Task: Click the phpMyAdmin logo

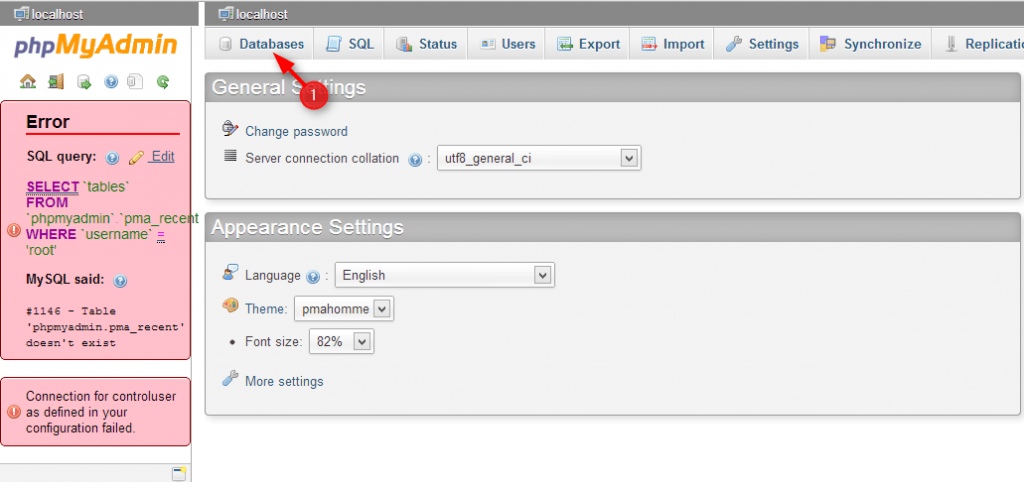Action: click(95, 46)
